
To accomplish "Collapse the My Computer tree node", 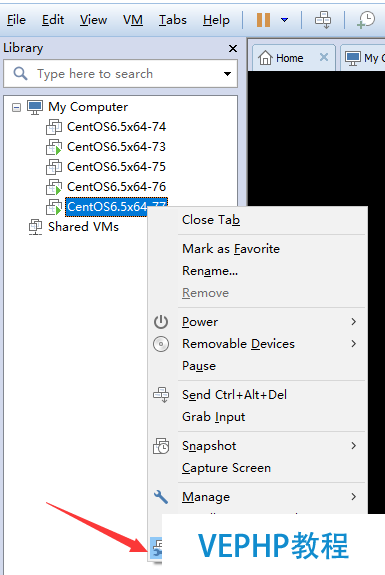I will tap(16, 107).
